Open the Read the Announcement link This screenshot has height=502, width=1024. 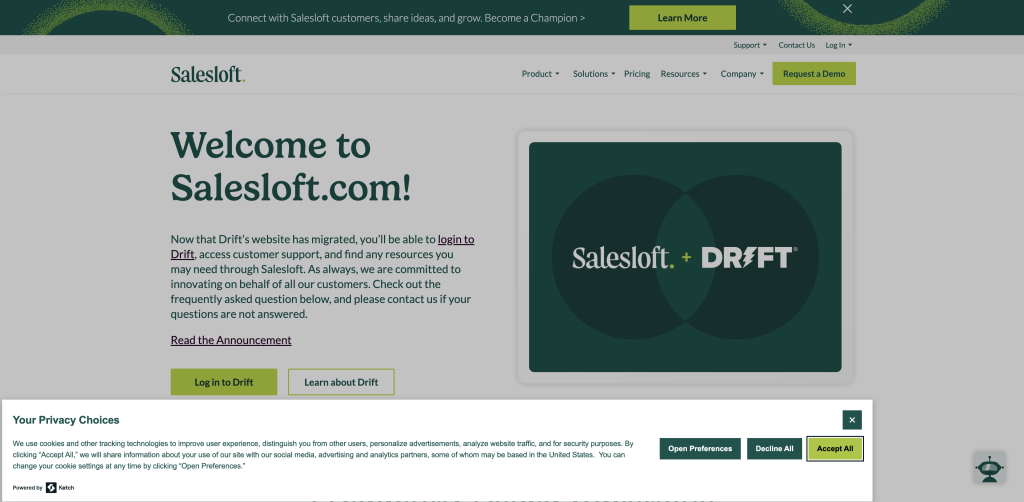point(231,340)
